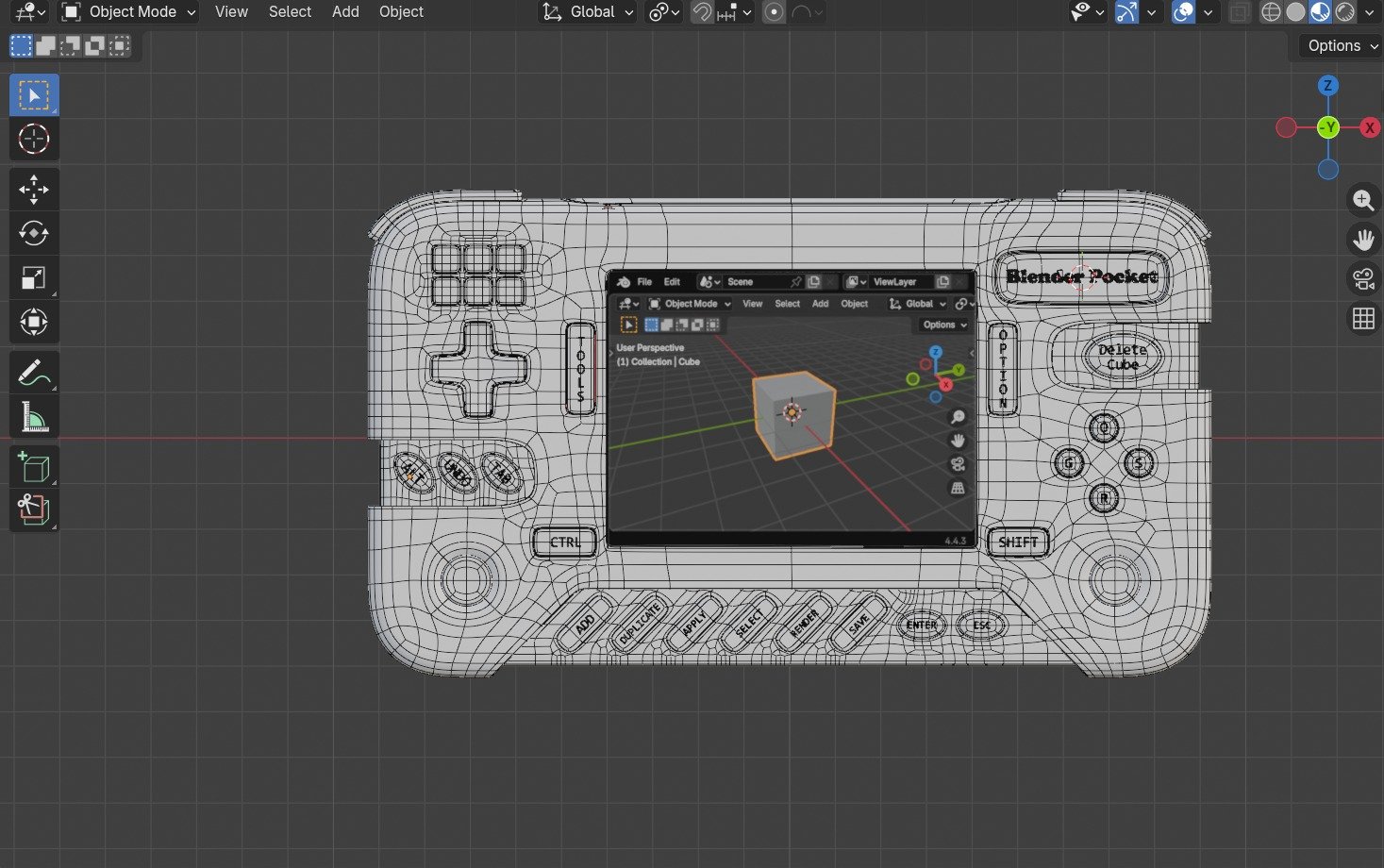Click the zoom magnifier viewport icon

point(1363,200)
